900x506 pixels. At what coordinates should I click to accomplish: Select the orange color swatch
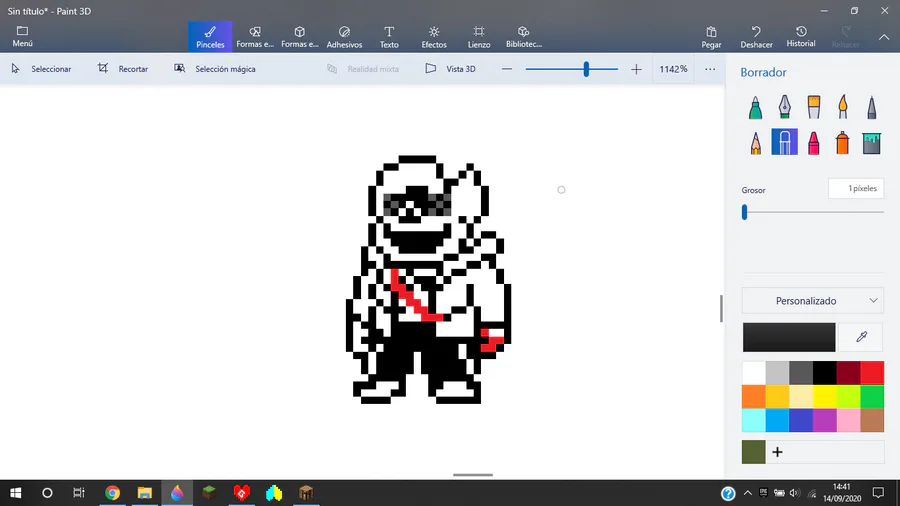[x=754, y=396]
